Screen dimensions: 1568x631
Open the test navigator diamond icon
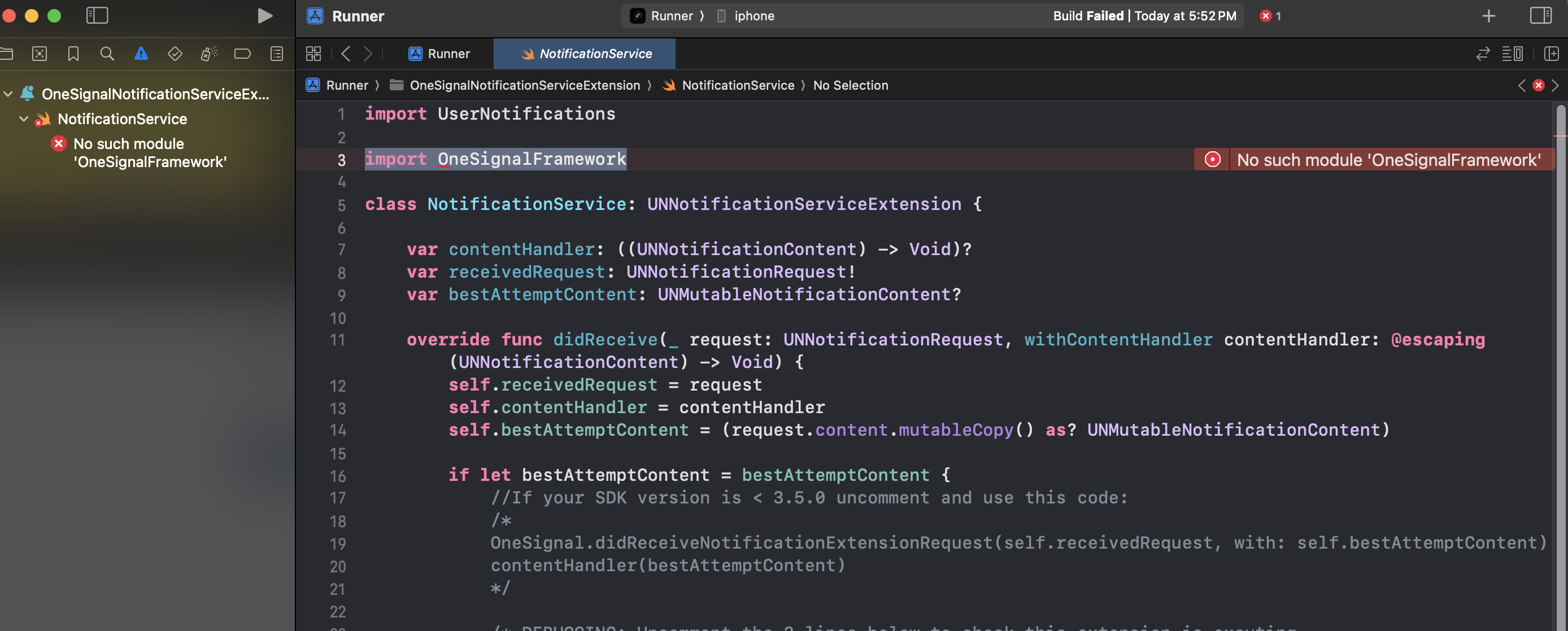coord(175,54)
